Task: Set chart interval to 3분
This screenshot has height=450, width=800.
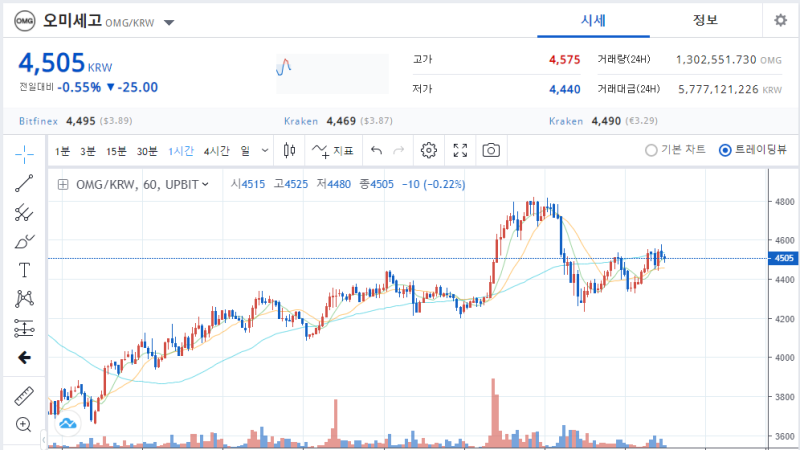Action: [x=88, y=151]
